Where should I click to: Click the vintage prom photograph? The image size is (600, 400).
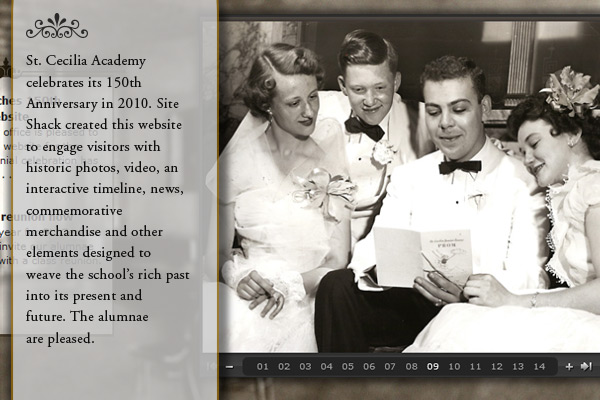pyautogui.click(x=409, y=187)
